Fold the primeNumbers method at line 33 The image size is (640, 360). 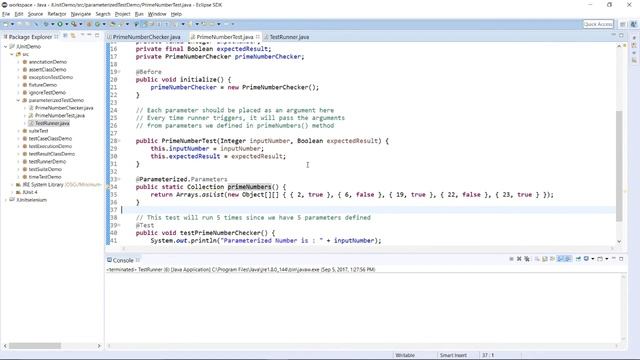[119, 179]
